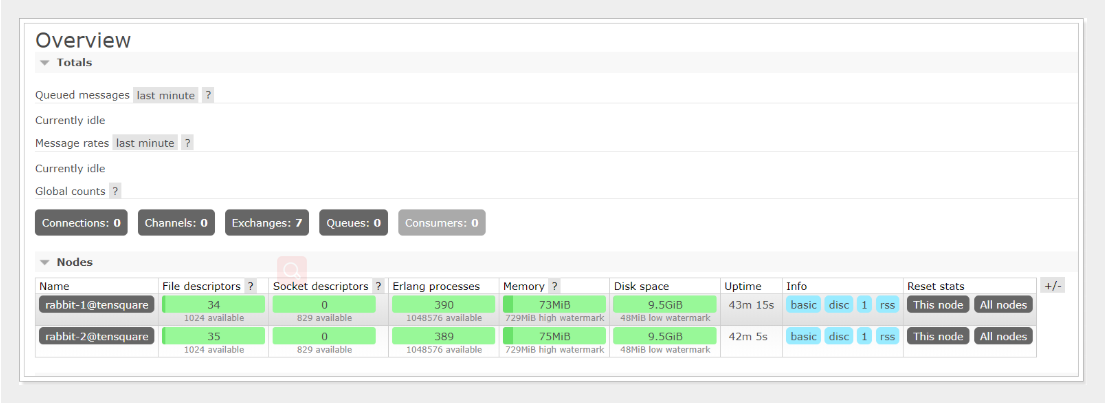
Task: Change Queued messages last minute range
Action: tap(165, 95)
